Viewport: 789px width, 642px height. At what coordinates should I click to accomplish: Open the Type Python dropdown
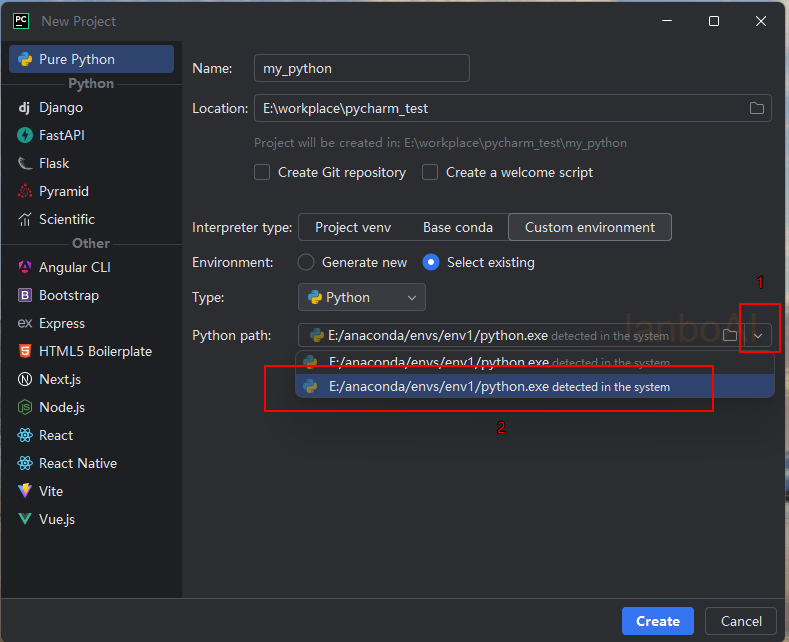[361, 297]
